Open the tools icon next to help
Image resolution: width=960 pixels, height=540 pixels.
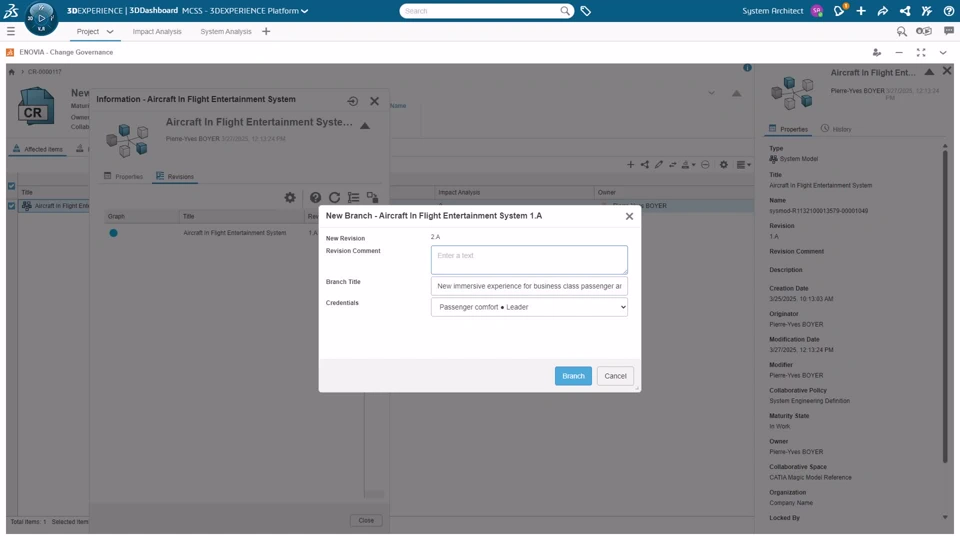tap(926, 10)
